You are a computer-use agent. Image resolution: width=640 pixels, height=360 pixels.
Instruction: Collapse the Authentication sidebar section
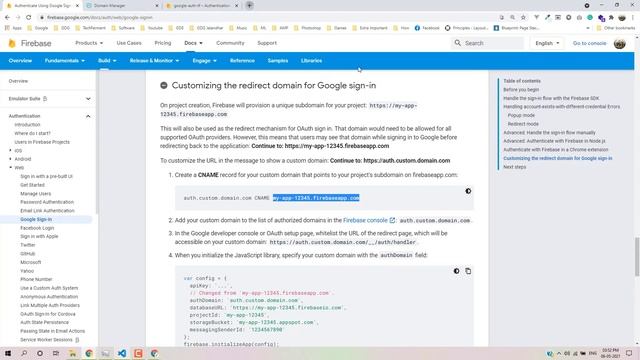88,116
